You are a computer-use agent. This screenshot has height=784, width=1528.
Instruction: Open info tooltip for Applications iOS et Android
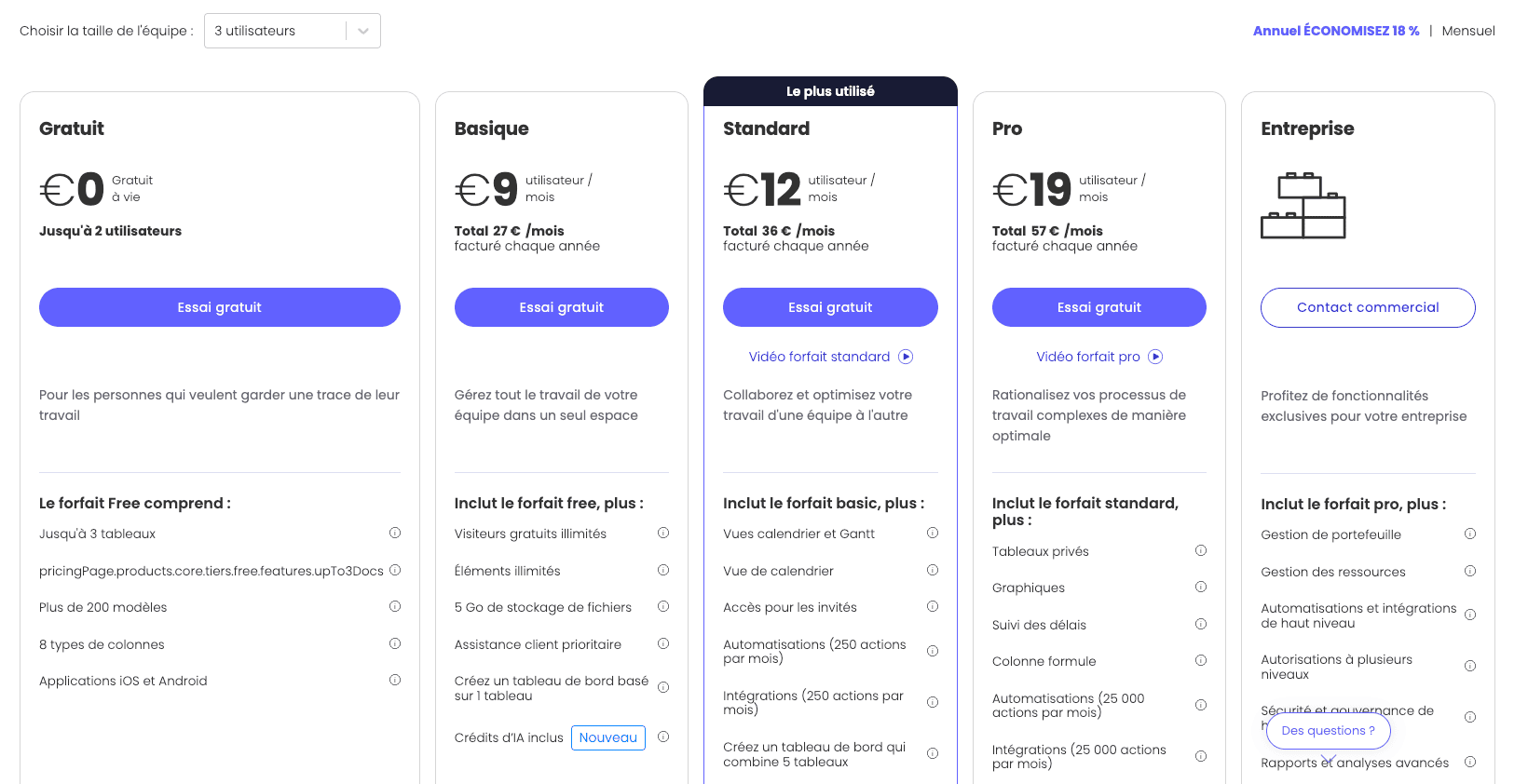pos(395,680)
